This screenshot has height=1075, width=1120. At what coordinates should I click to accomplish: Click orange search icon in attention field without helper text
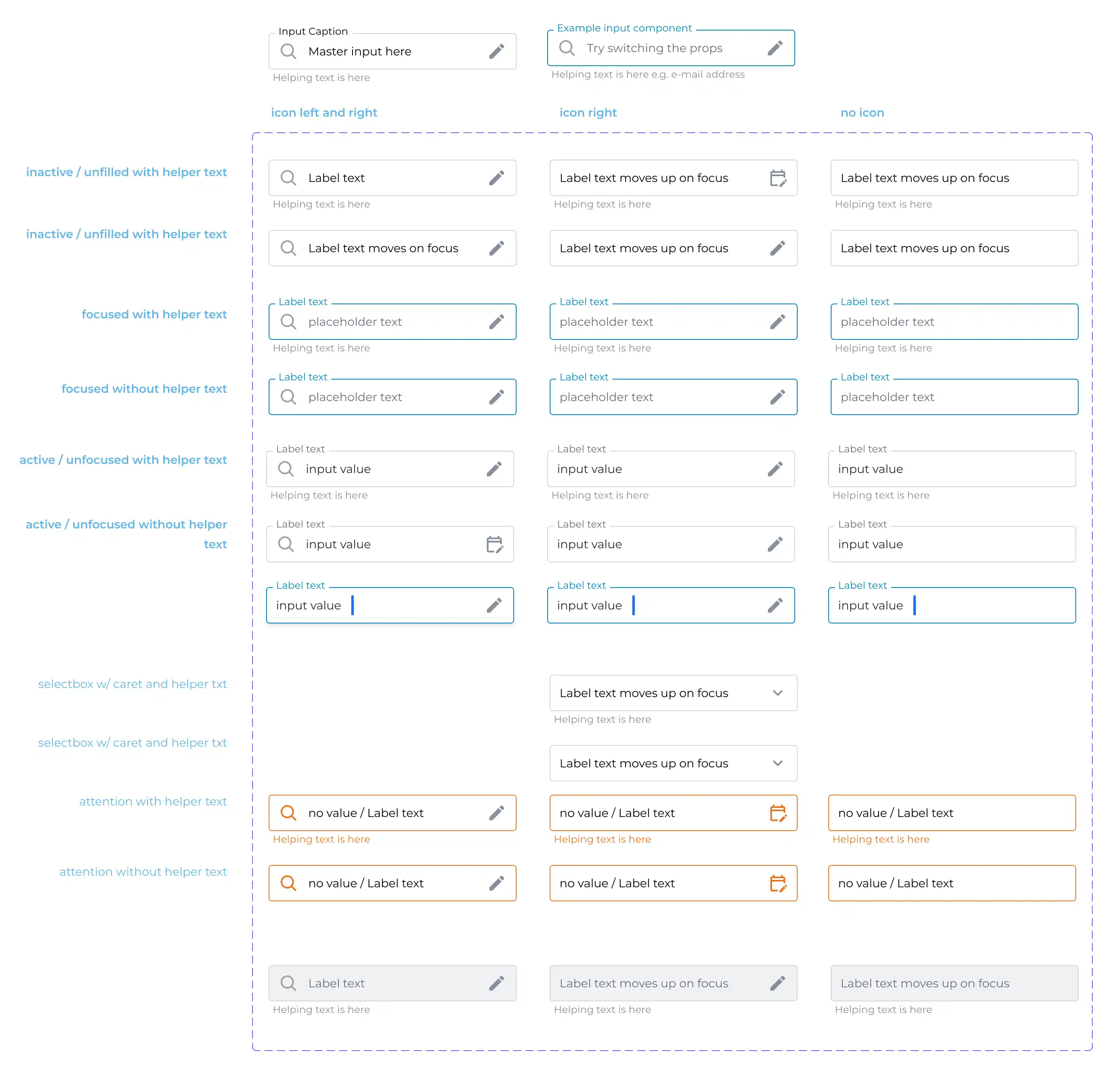tap(288, 884)
